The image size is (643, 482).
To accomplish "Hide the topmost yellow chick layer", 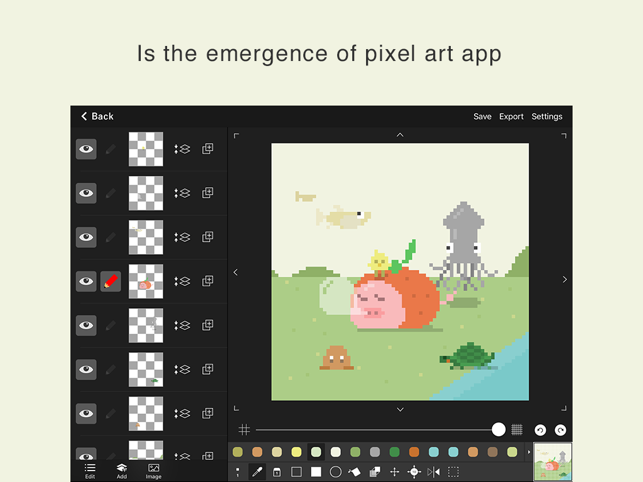I will coord(86,148).
